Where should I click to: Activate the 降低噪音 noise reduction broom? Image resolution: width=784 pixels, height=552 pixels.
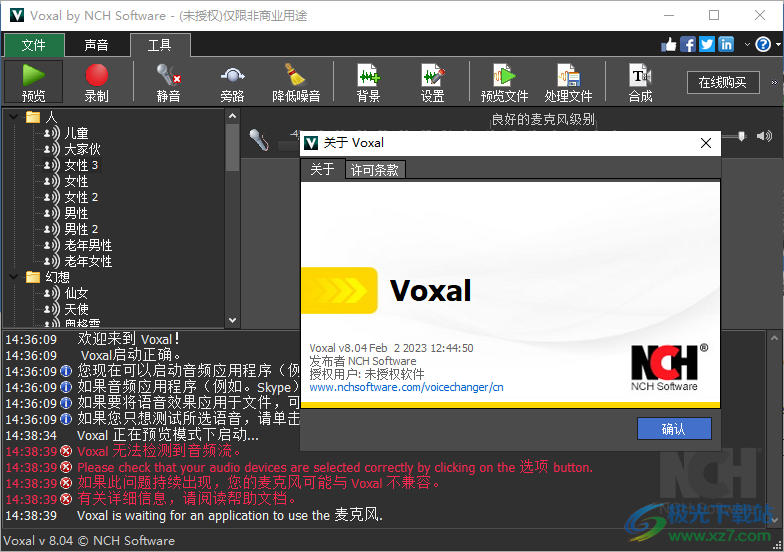(x=296, y=82)
